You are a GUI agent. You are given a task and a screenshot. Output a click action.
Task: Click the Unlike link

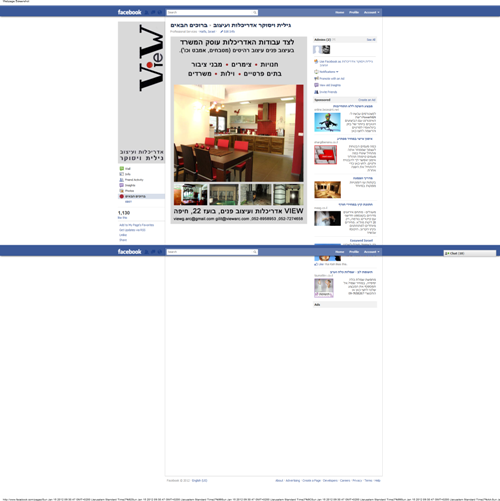(x=123, y=235)
